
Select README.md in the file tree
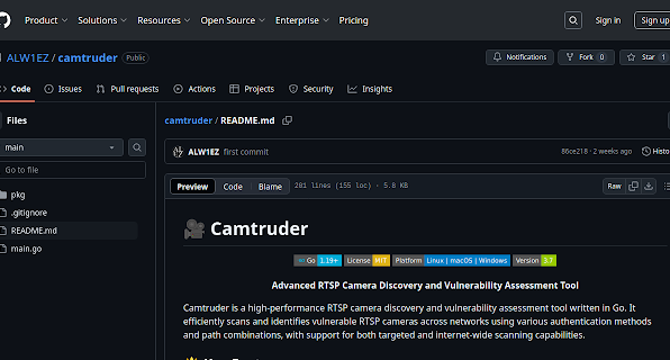pos(34,231)
